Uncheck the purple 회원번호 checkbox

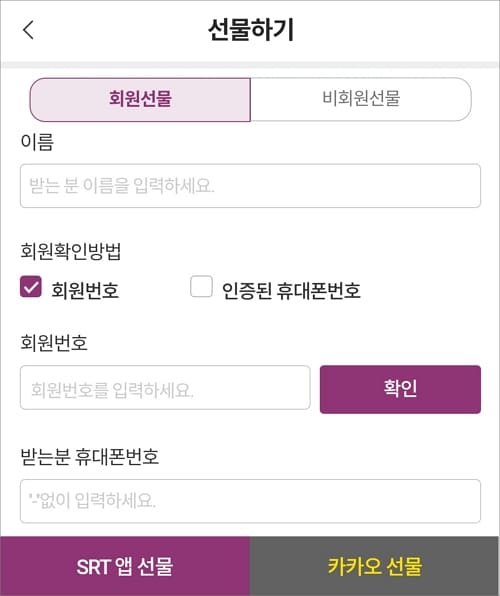(31, 287)
